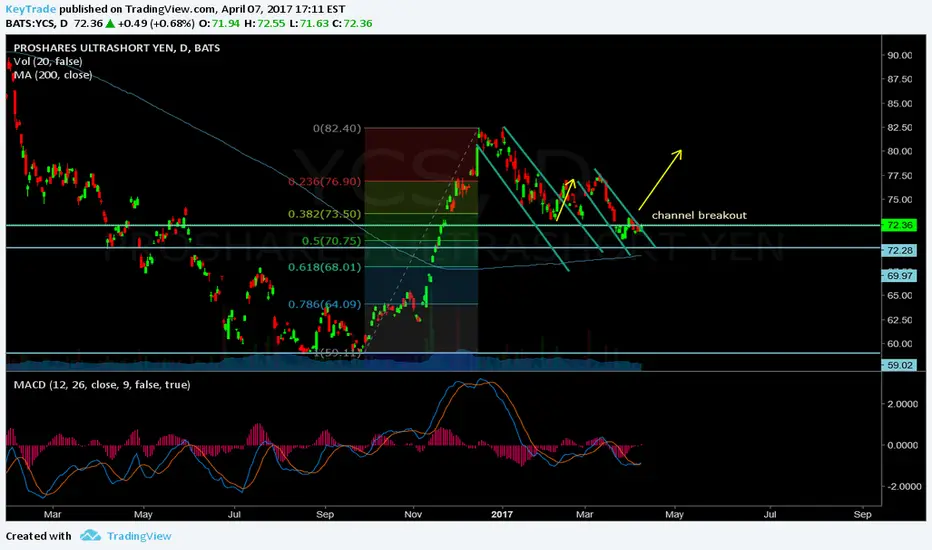Click the 69.97 price axis tag
Screen dimensions: 932x550
tap(899, 276)
